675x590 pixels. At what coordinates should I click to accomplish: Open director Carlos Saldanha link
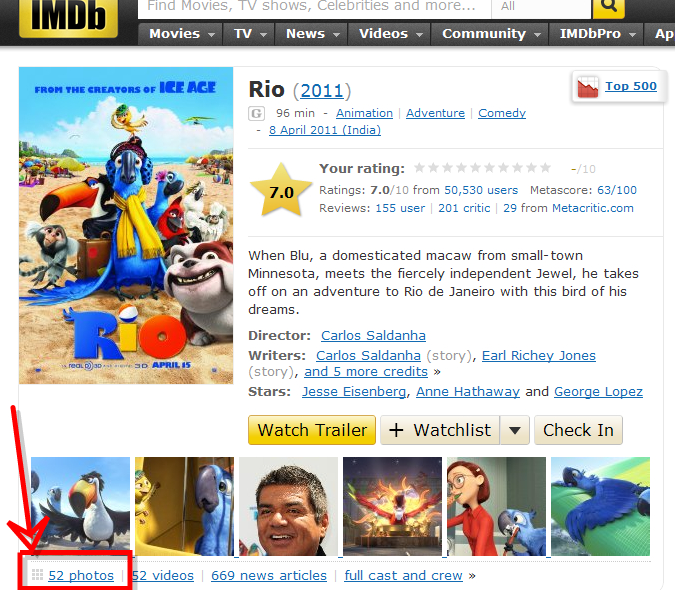point(373,336)
